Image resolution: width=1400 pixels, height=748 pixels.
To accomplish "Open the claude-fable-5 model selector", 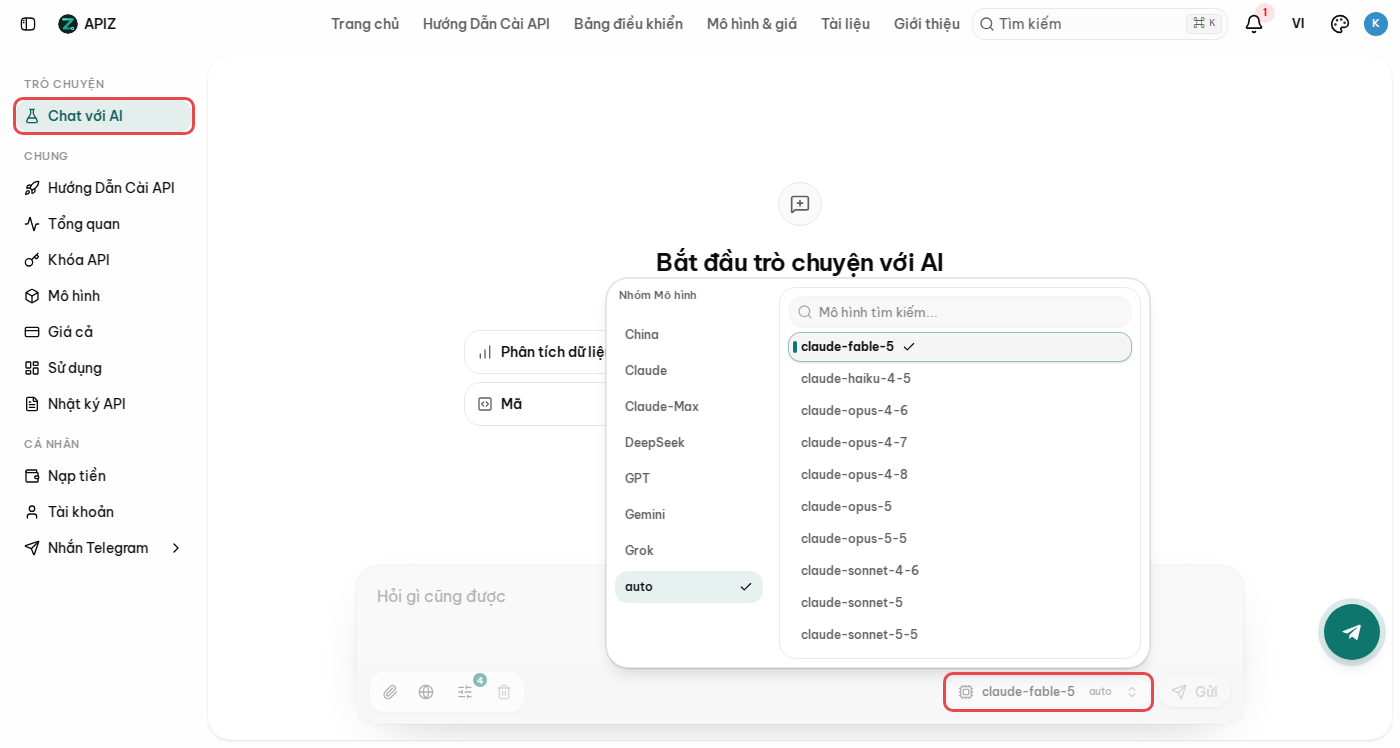I will pyautogui.click(x=1048, y=692).
